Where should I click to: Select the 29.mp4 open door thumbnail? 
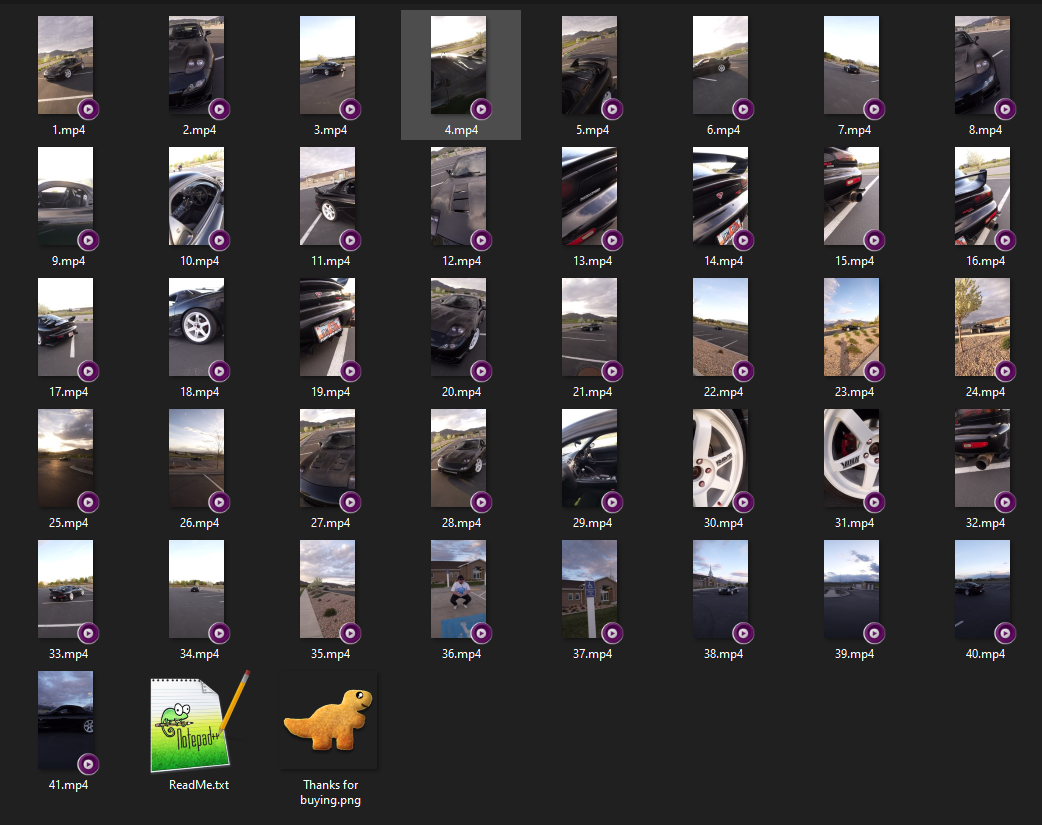[x=589, y=457]
